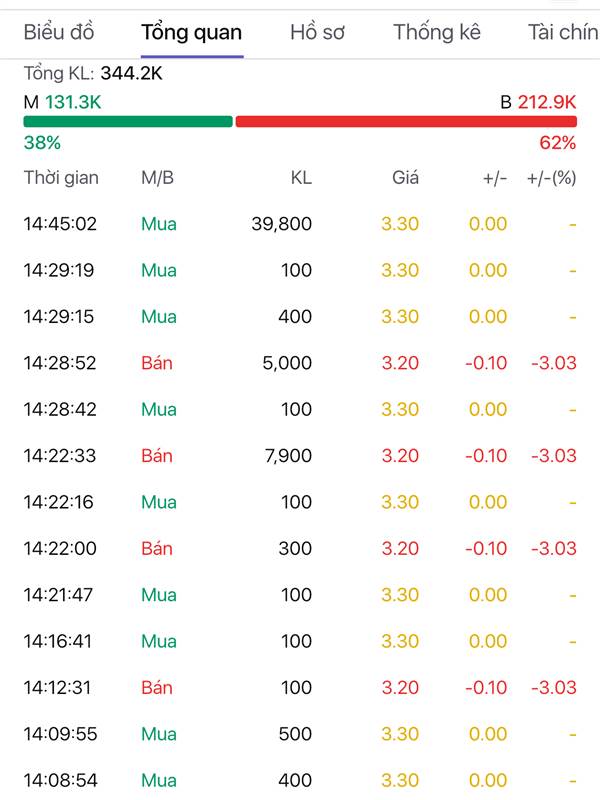The width and height of the screenshot is (600, 800).
Task: Select the Tổng quan tab
Action: point(191,32)
